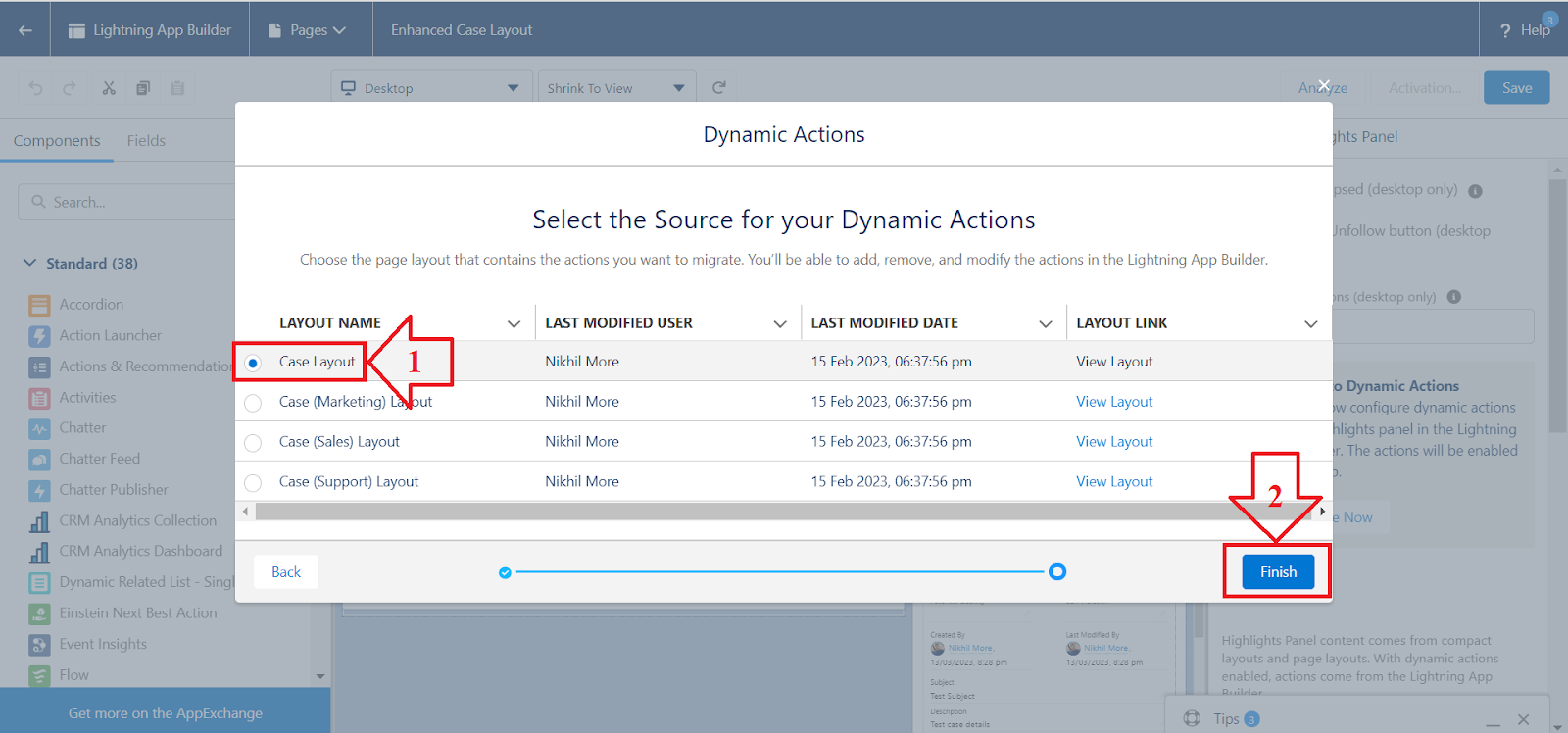Image resolution: width=1568 pixels, height=733 pixels.
Task: Open Lightning App Builder icon
Action: tap(76, 30)
